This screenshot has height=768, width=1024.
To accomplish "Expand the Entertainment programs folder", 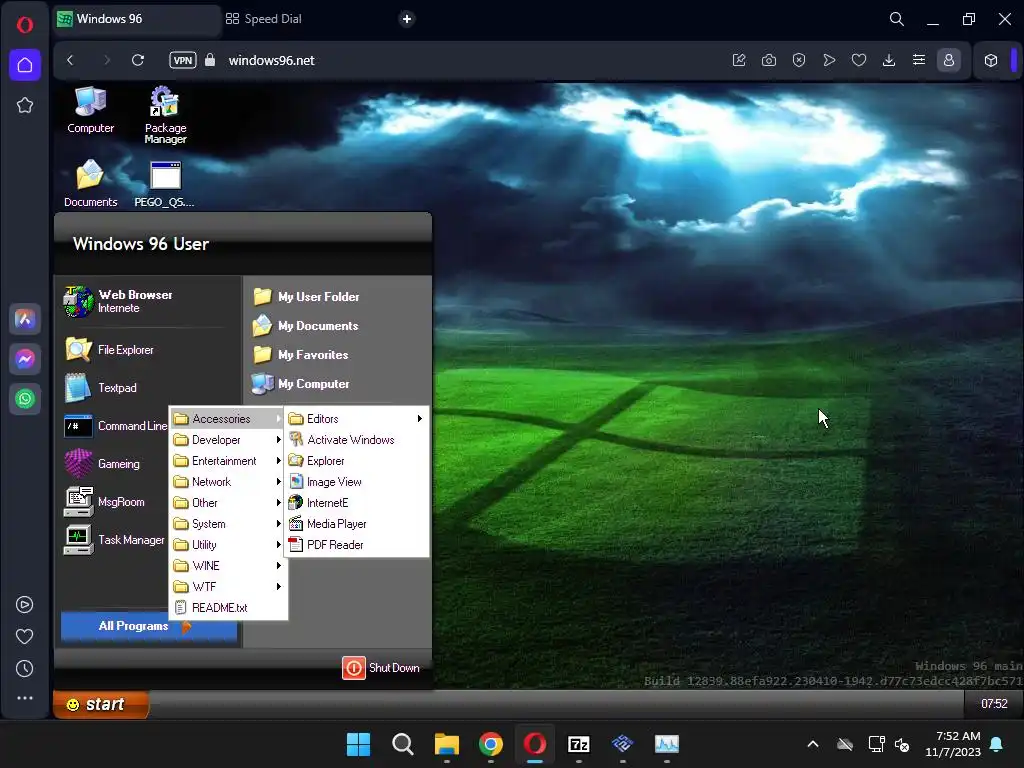I will tap(227, 460).
